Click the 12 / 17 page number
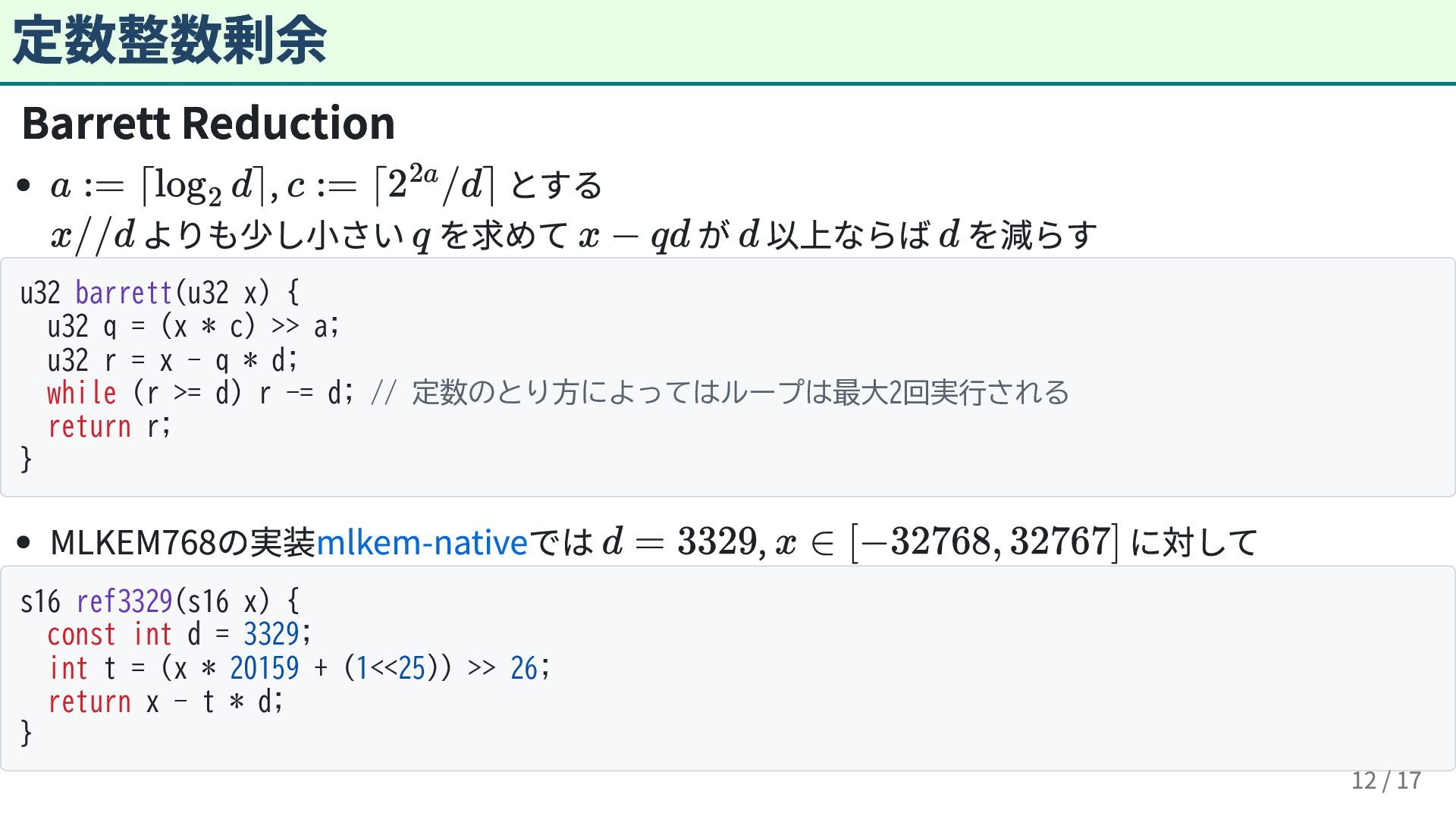1456x819 pixels. (x=1385, y=780)
